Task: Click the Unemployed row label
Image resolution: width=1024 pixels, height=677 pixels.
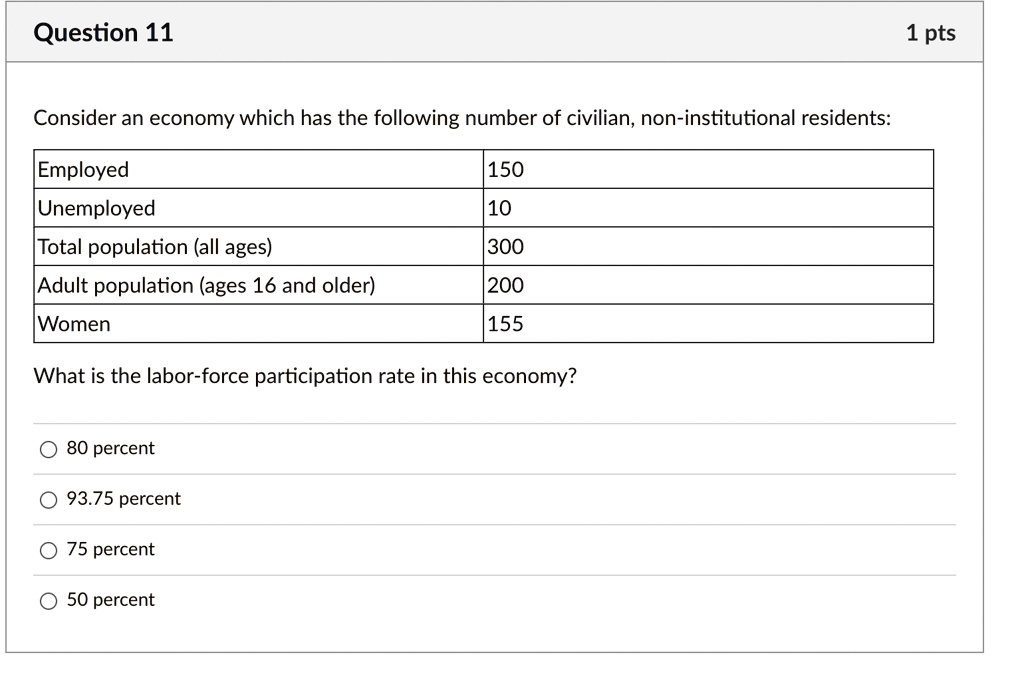Action: pos(97,208)
